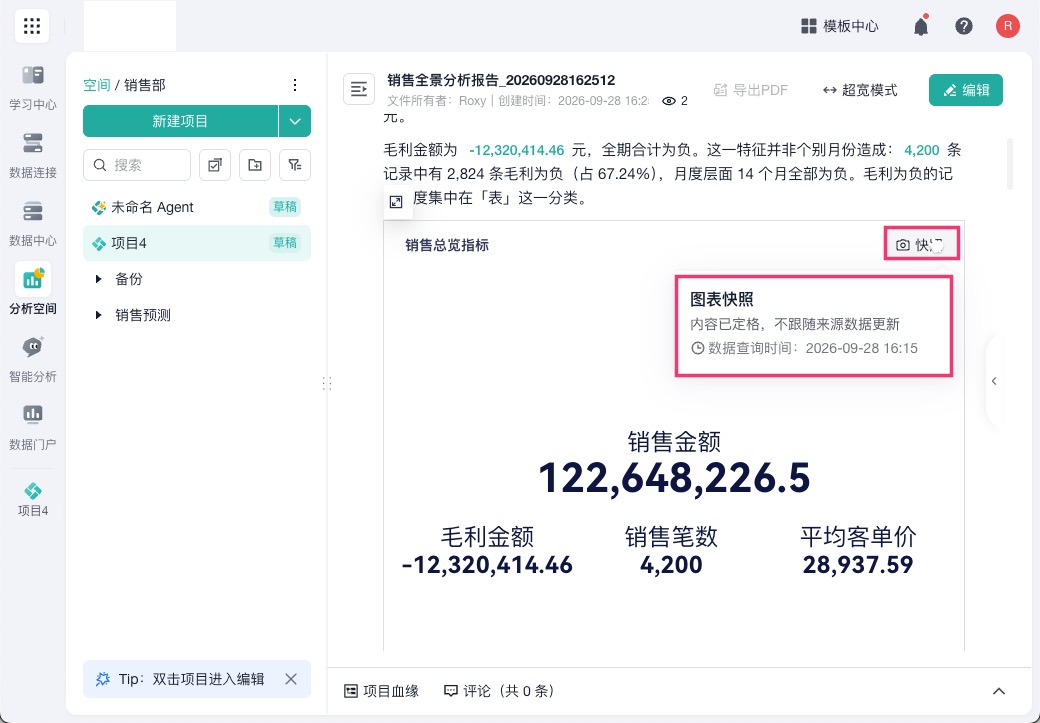Select the 未命名 Agent item
Image resolution: width=1040 pixels, height=723 pixels.
196,208
